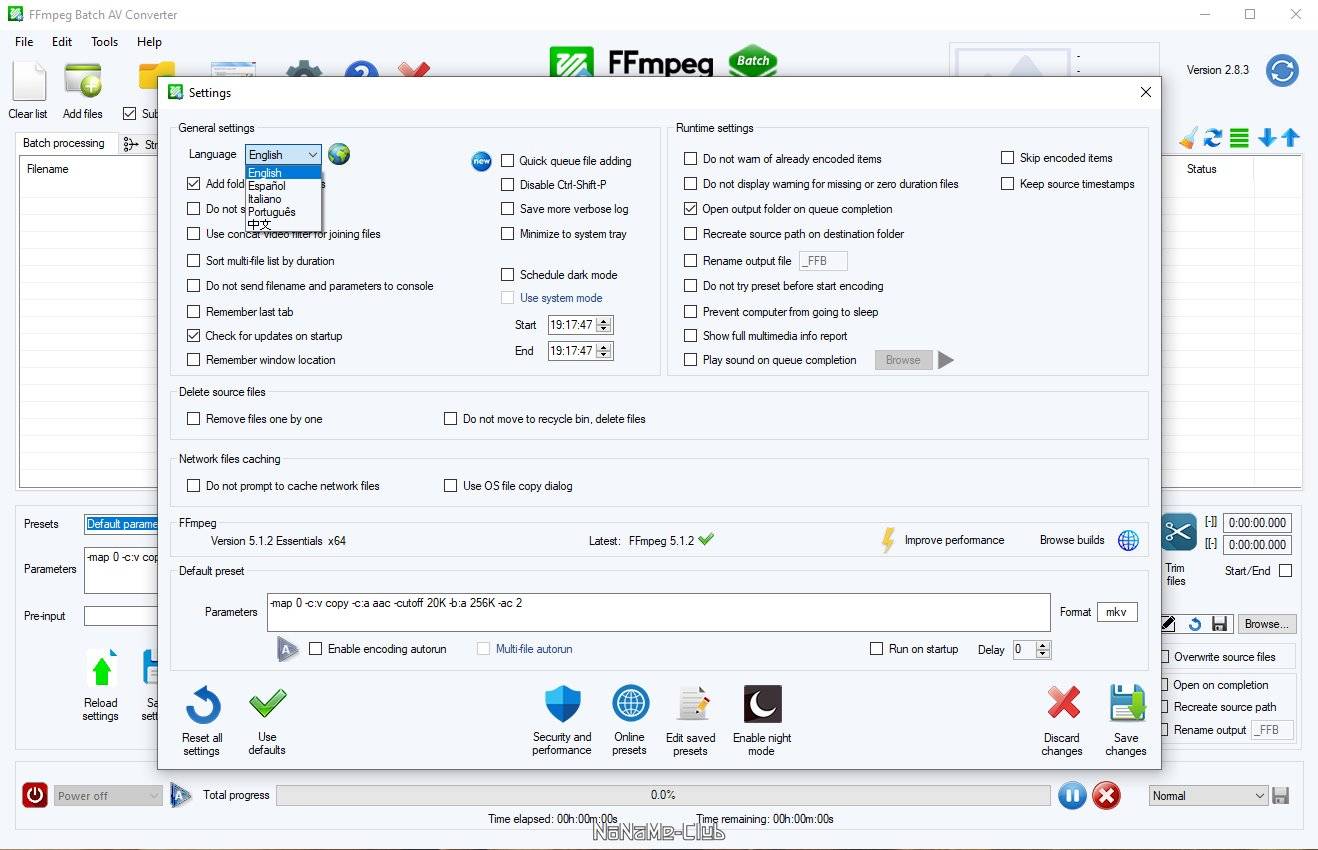Click the Reset all settings icon
The width and height of the screenshot is (1318, 850).
tap(202, 706)
